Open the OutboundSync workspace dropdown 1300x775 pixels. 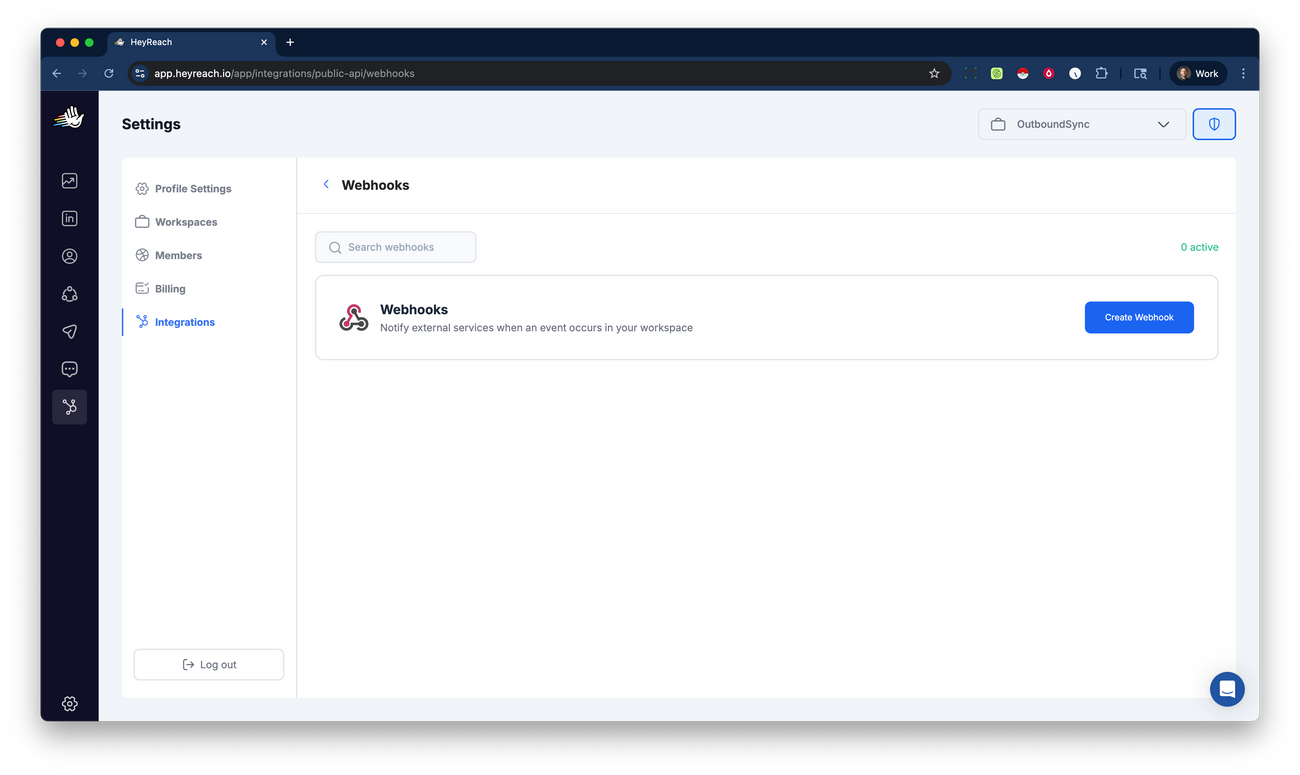1081,123
